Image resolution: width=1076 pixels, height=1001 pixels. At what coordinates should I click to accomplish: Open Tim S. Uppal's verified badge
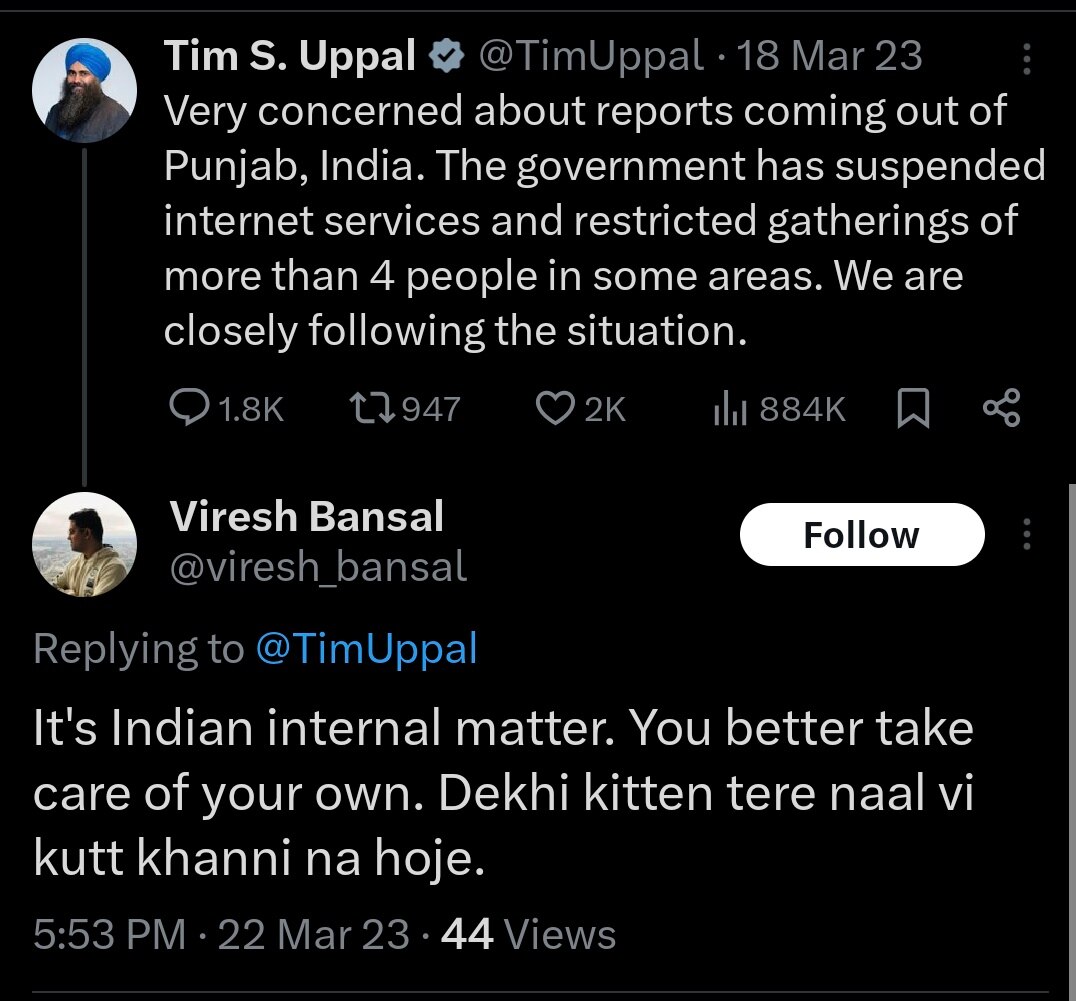[x=444, y=58]
